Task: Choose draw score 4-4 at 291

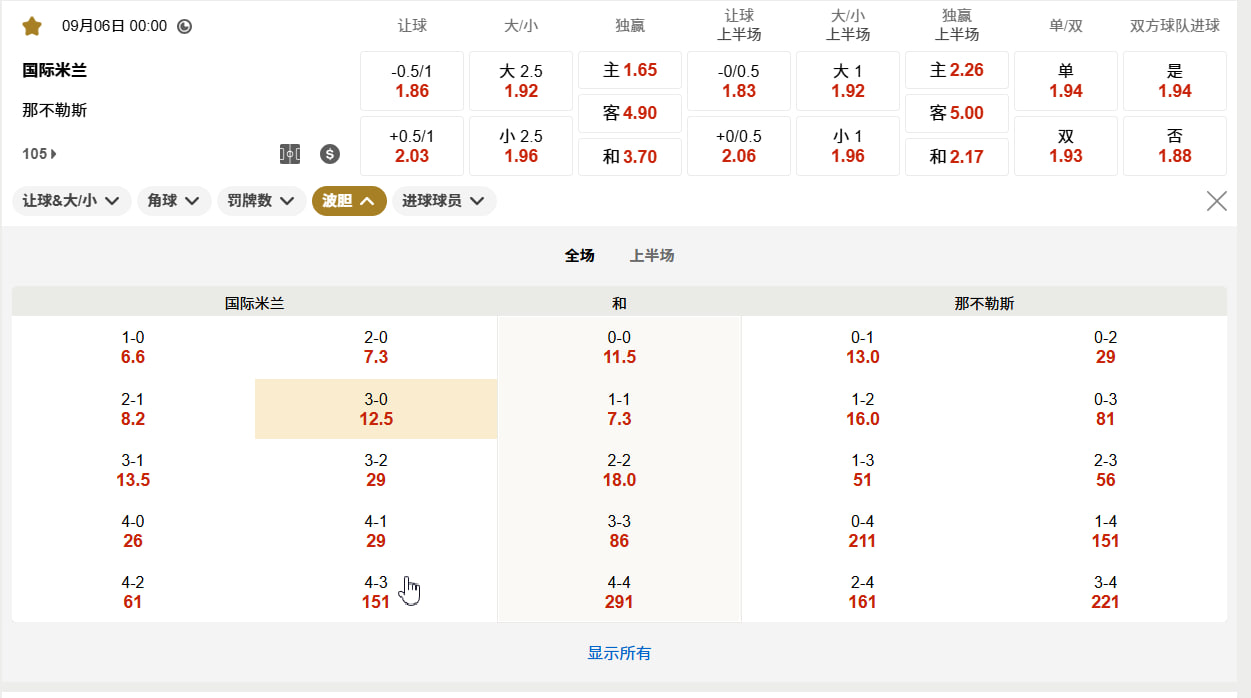Action: tap(619, 592)
